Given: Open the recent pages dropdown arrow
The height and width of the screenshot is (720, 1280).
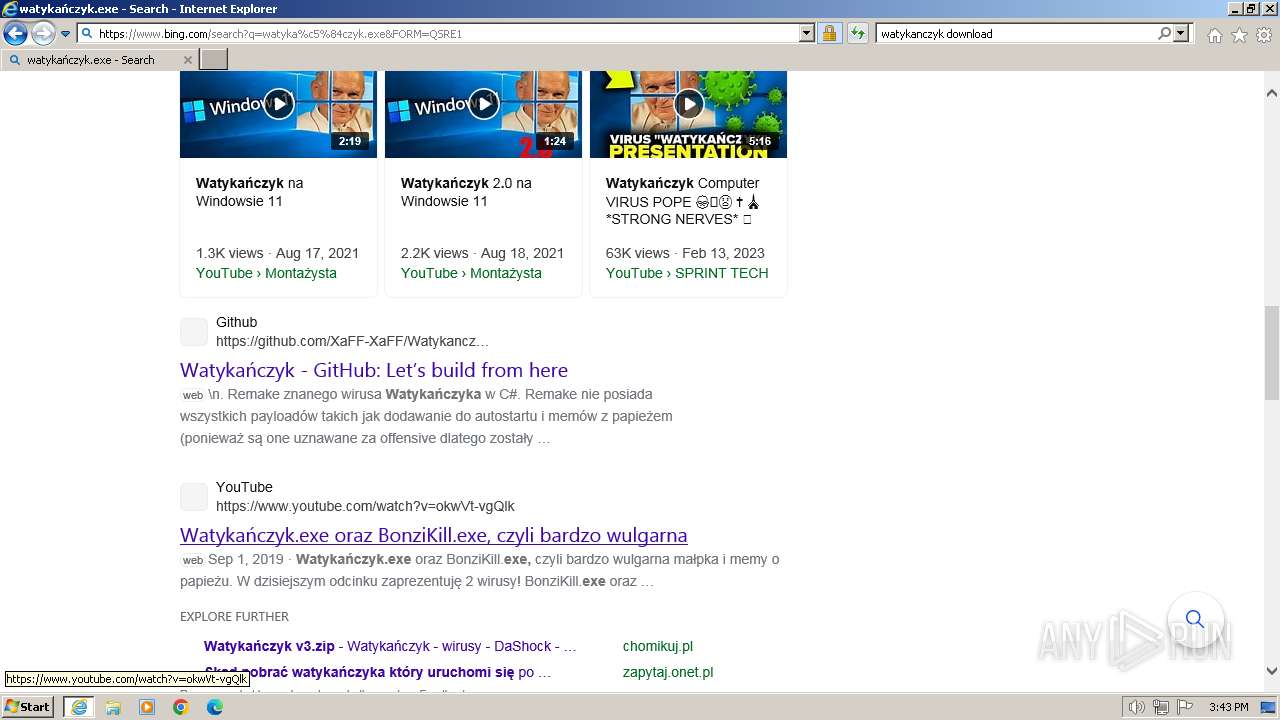Looking at the screenshot, I should tap(65, 34).
